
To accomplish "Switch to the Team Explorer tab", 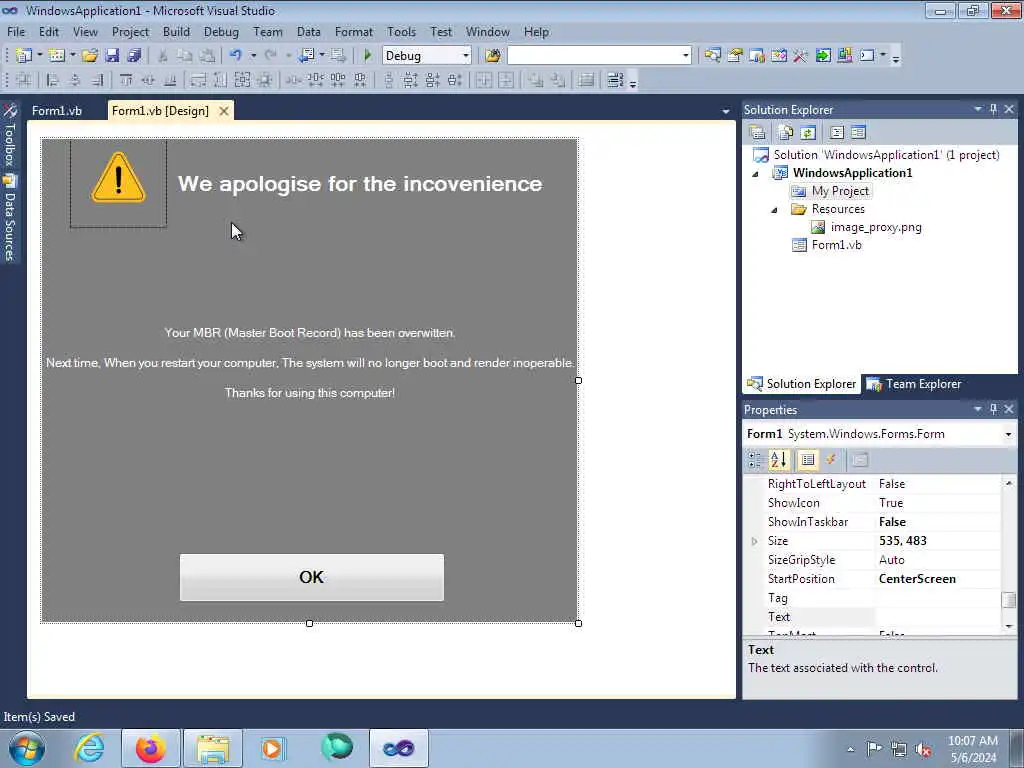I will (x=914, y=384).
